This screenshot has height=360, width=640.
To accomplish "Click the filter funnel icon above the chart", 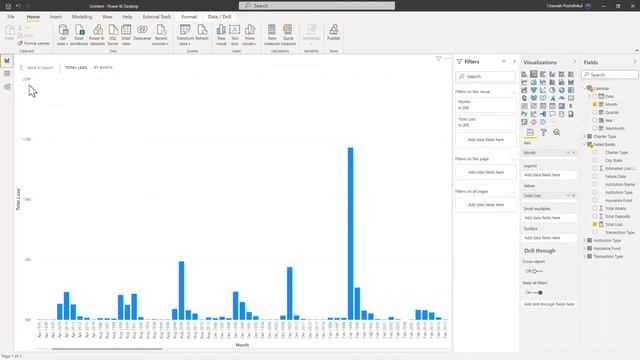I will point(438,59).
